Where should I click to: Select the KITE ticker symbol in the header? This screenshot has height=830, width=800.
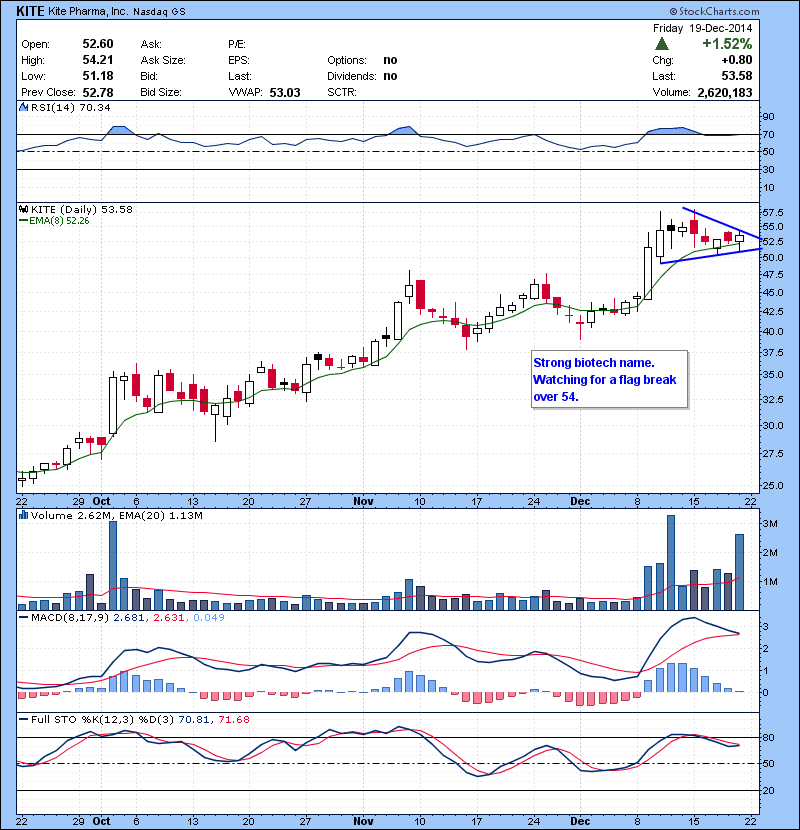[30, 11]
